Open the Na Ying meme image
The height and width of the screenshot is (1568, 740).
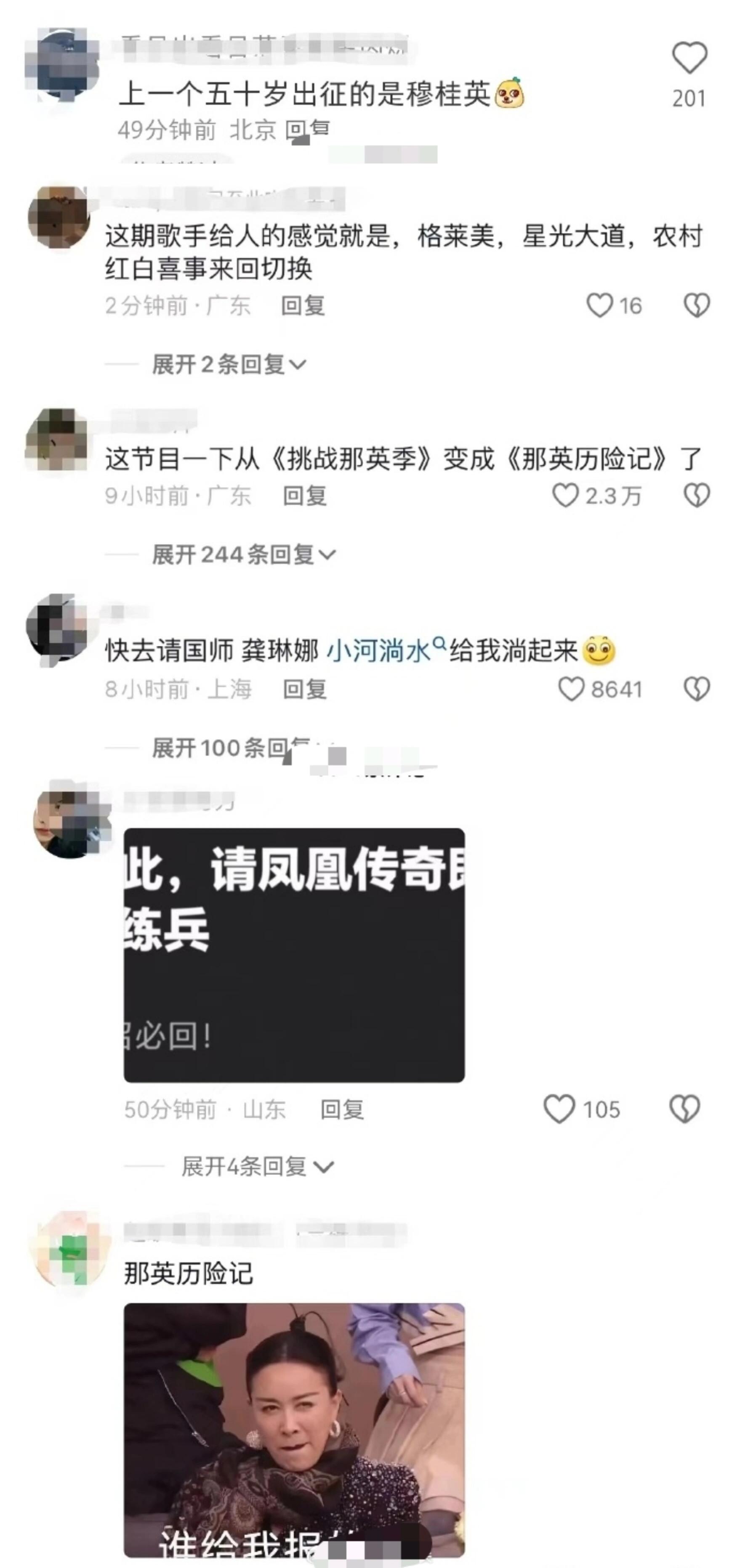tap(294, 1430)
